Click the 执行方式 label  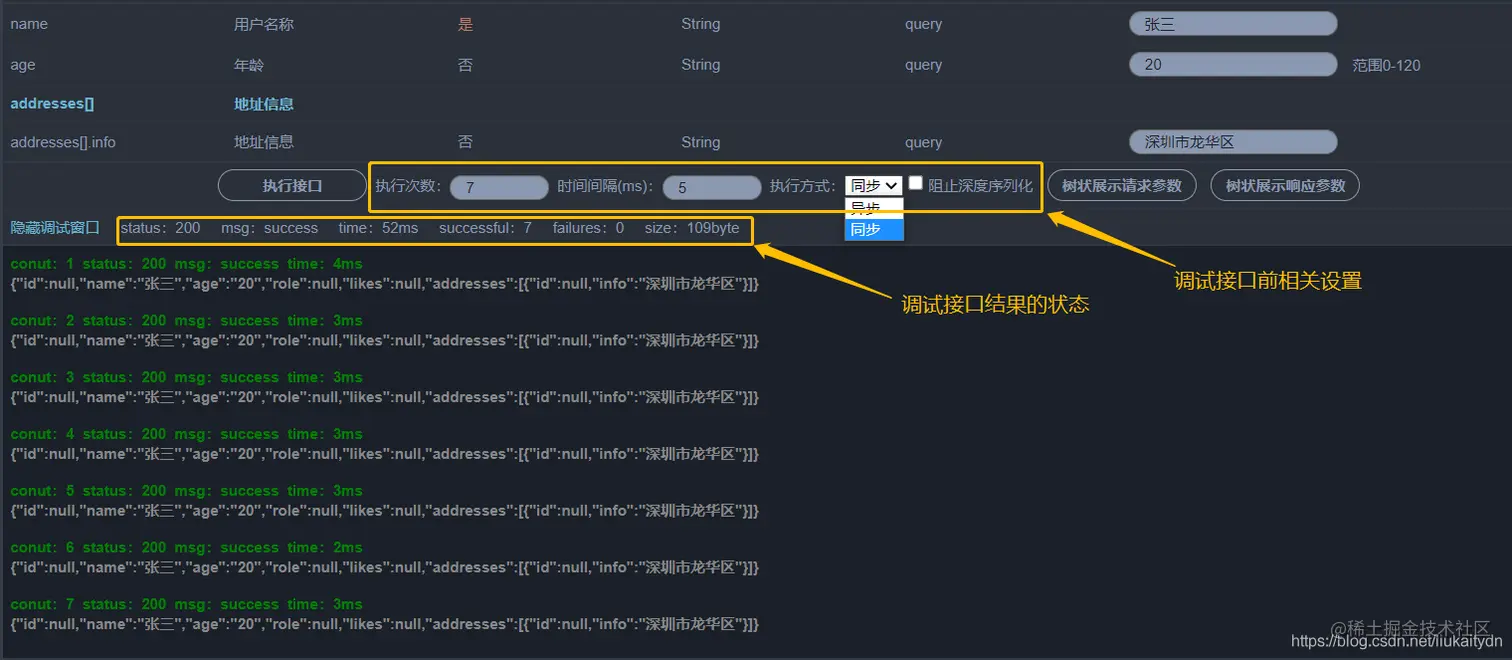tap(803, 186)
